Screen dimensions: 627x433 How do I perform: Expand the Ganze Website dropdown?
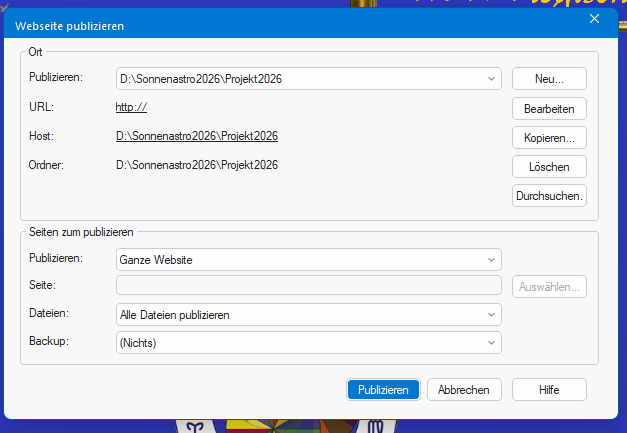308,260
